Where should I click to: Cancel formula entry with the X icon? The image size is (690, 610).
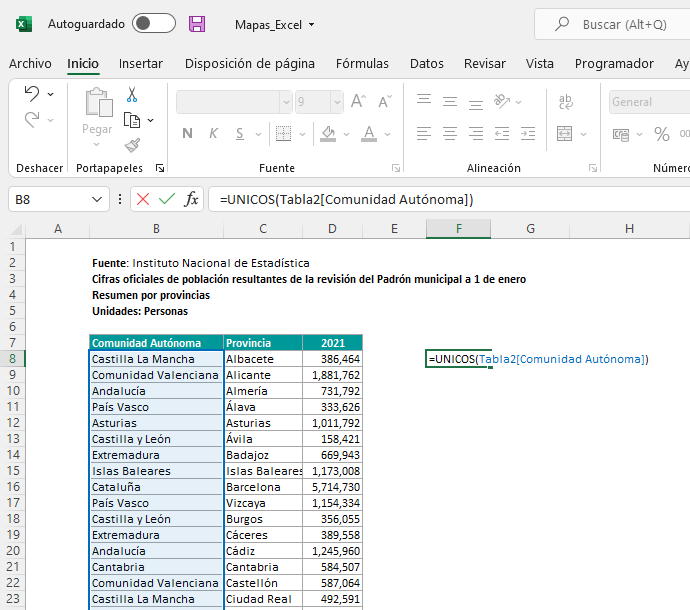coord(143,199)
